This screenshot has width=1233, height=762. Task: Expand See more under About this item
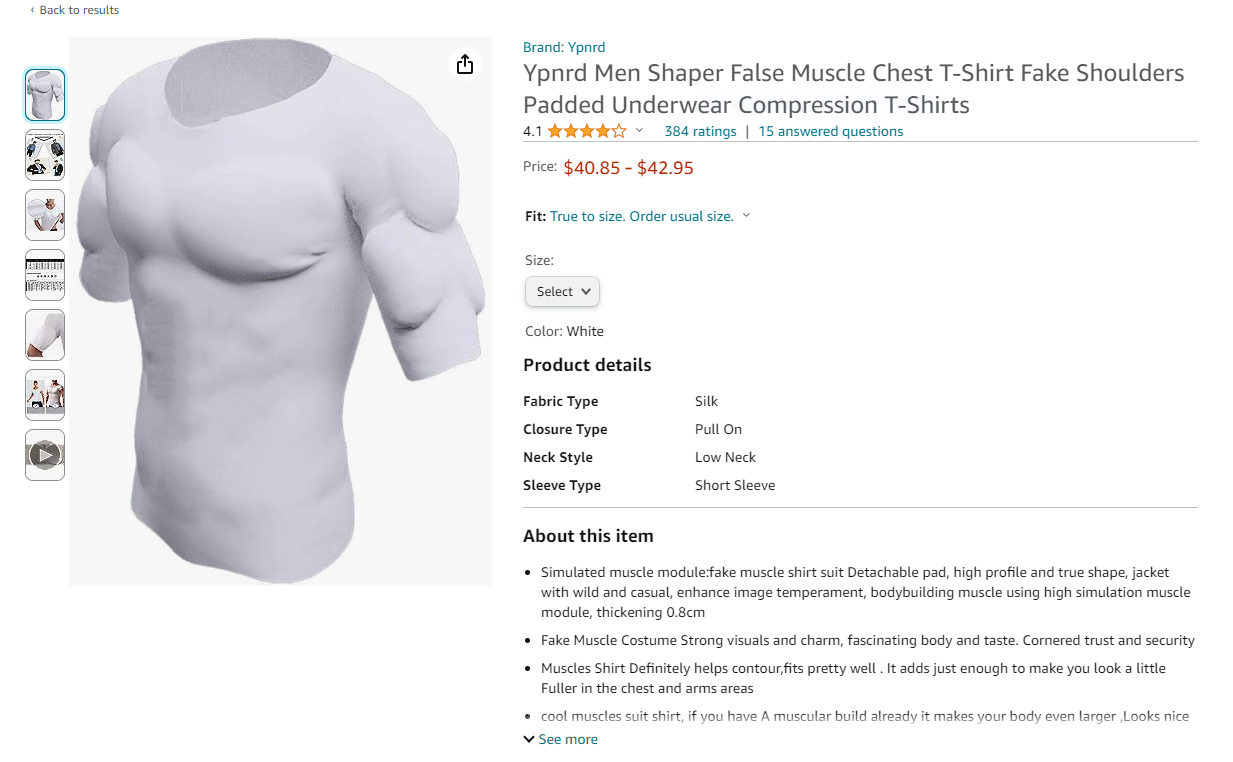[560, 739]
